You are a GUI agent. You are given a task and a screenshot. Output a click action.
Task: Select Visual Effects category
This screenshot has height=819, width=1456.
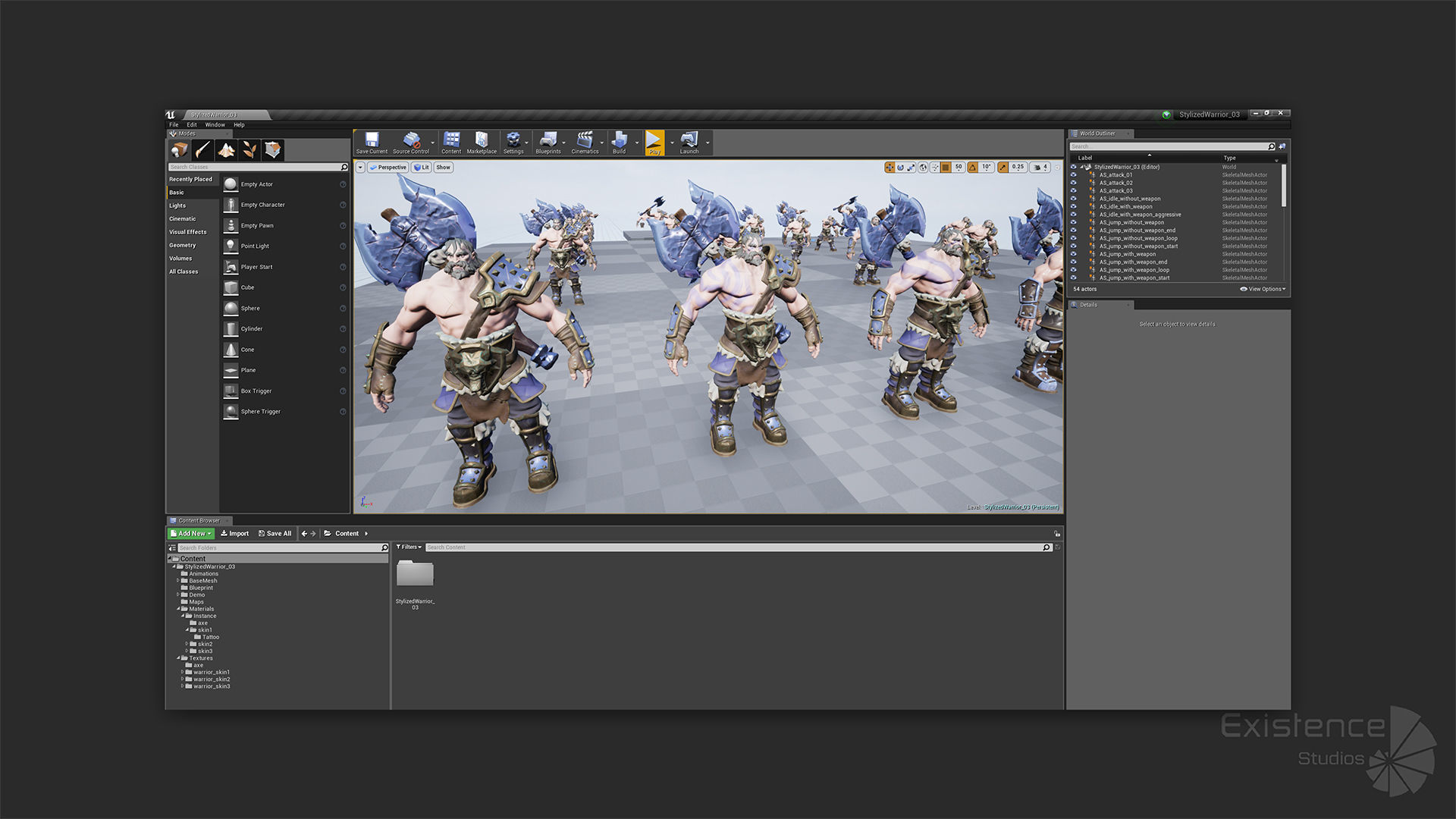(x=193, y=232)
